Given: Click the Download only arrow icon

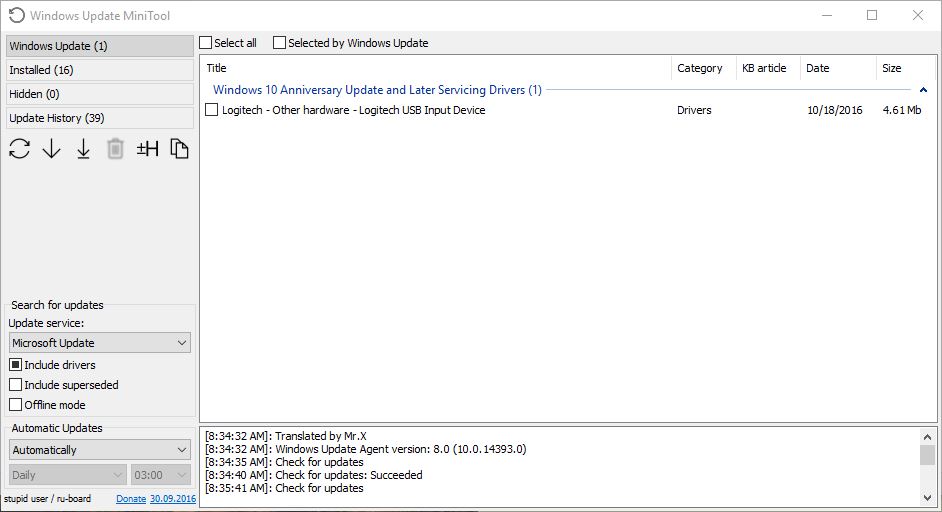Looking at the screenshot, I should tap(52, 148).
